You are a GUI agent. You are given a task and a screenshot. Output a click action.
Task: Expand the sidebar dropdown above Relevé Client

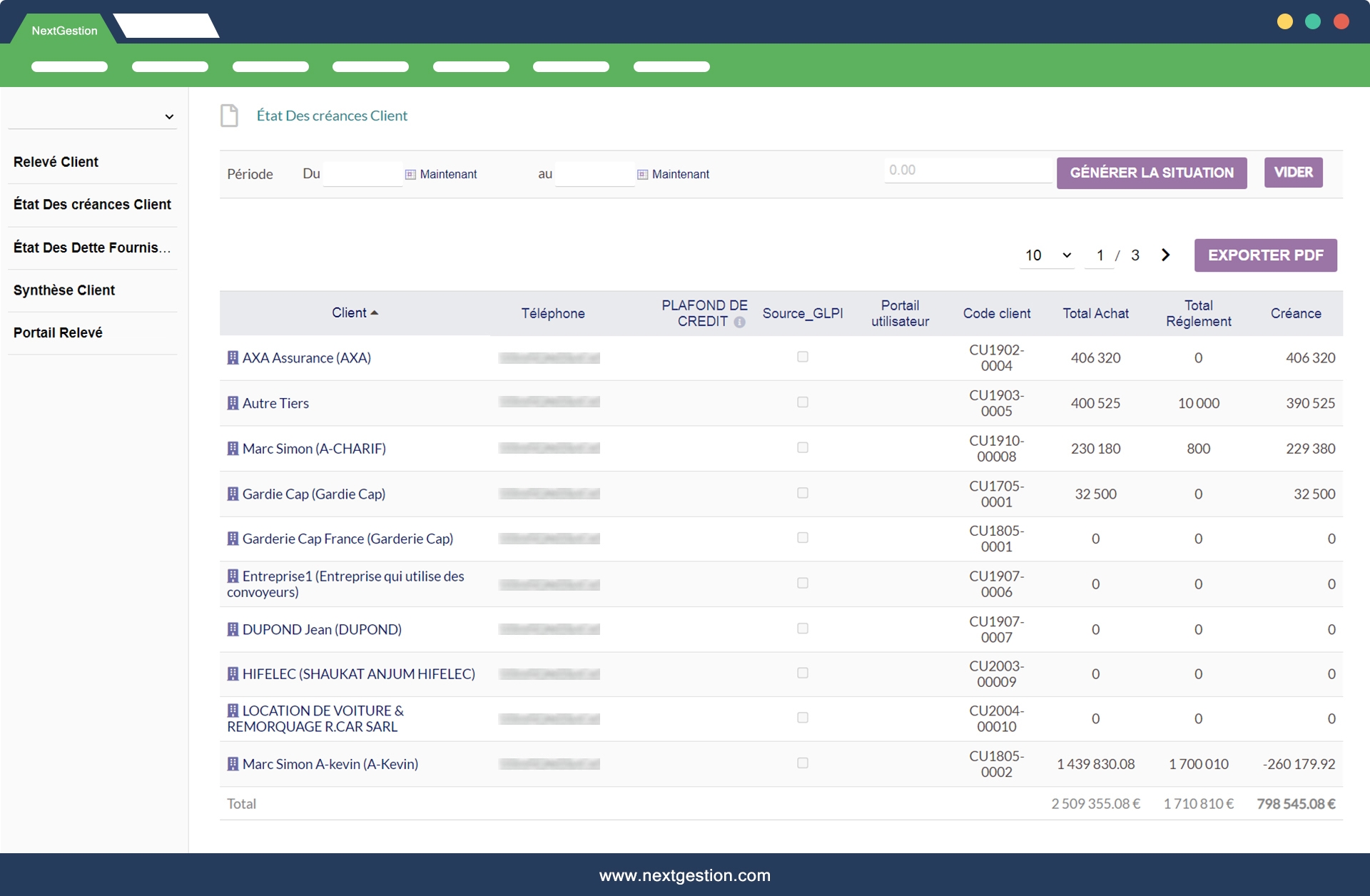tap(169, 116)
